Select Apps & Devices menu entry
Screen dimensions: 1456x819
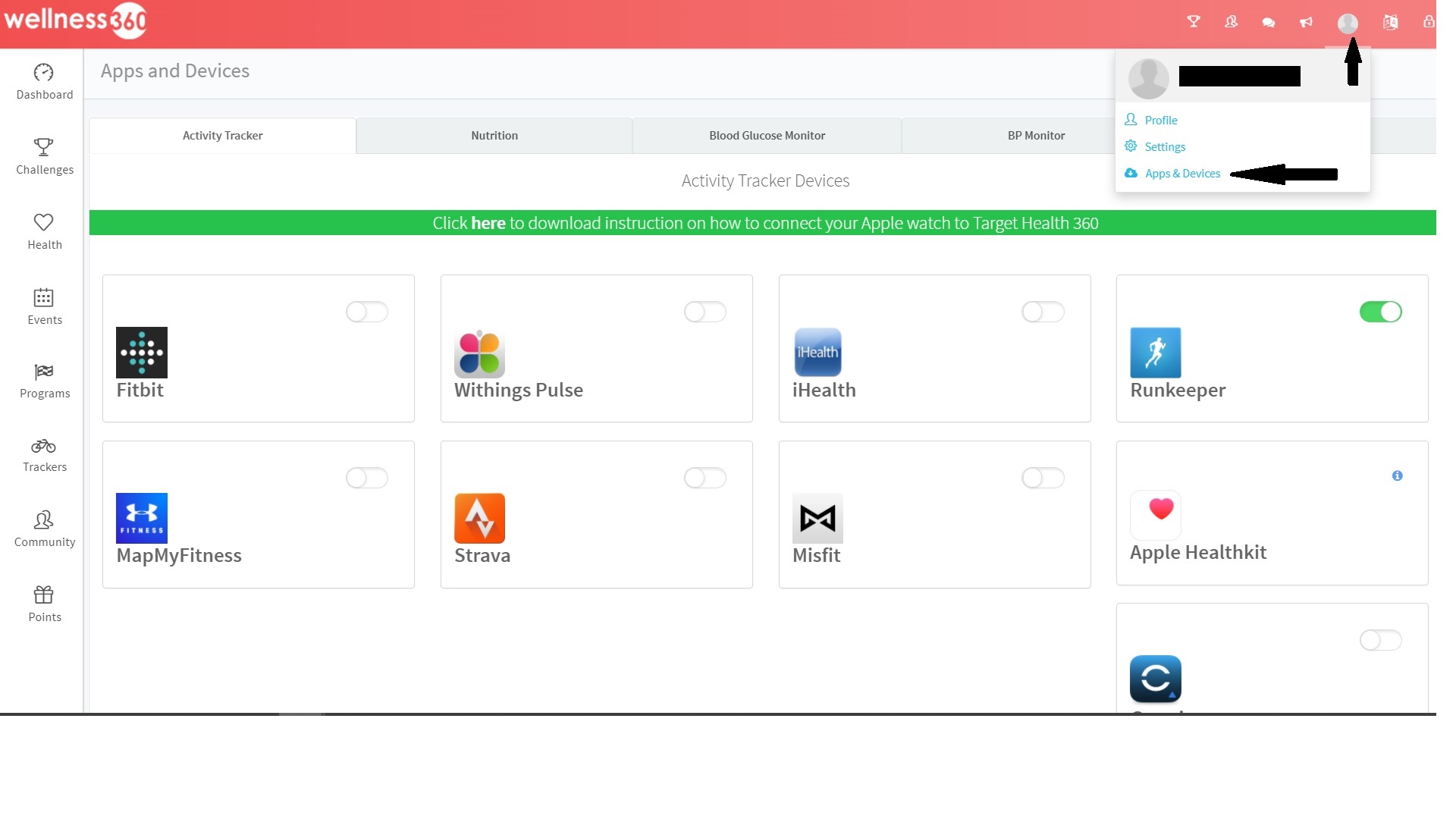coord(1182,174)
